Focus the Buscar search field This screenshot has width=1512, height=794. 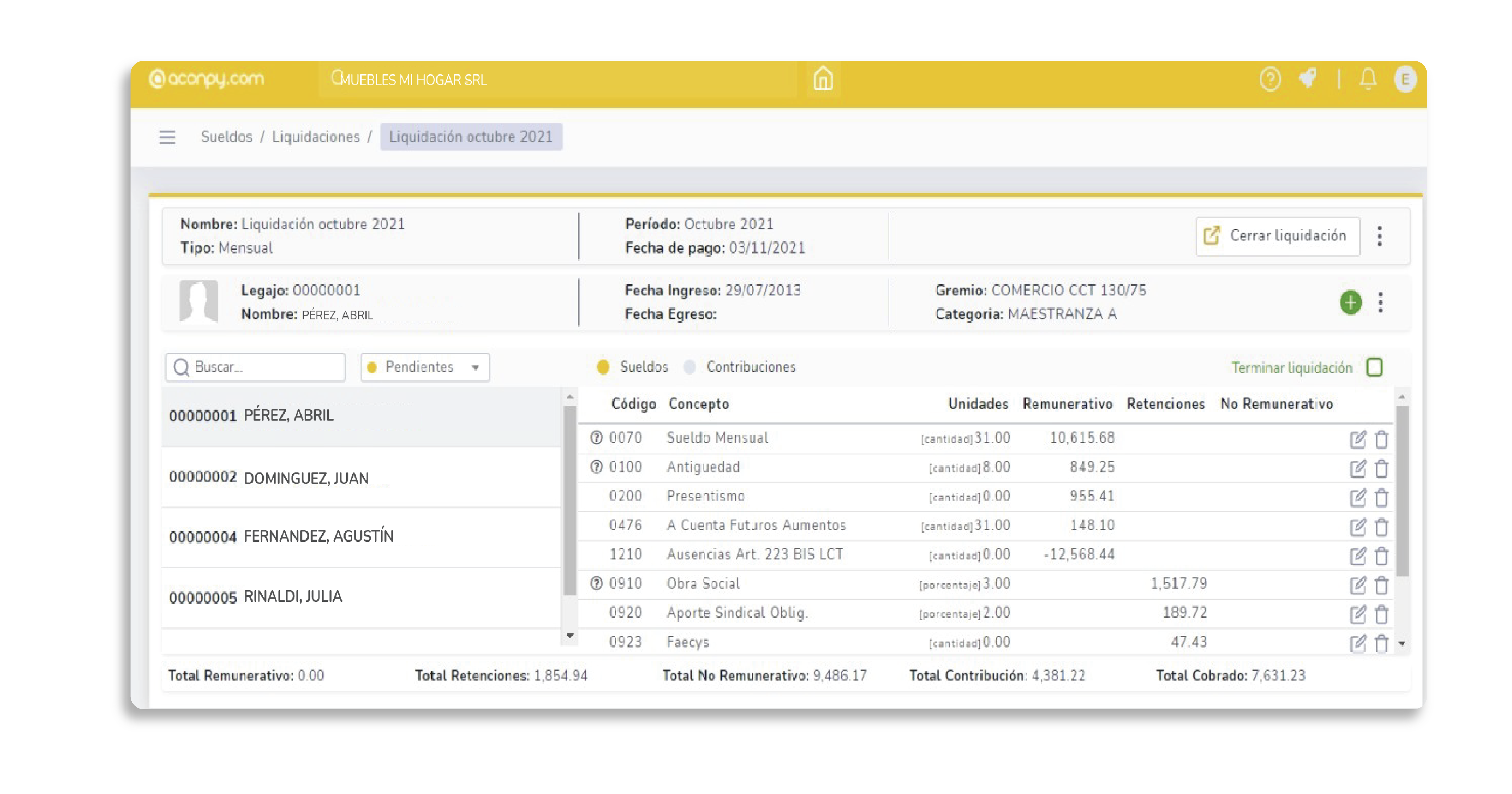255,367
